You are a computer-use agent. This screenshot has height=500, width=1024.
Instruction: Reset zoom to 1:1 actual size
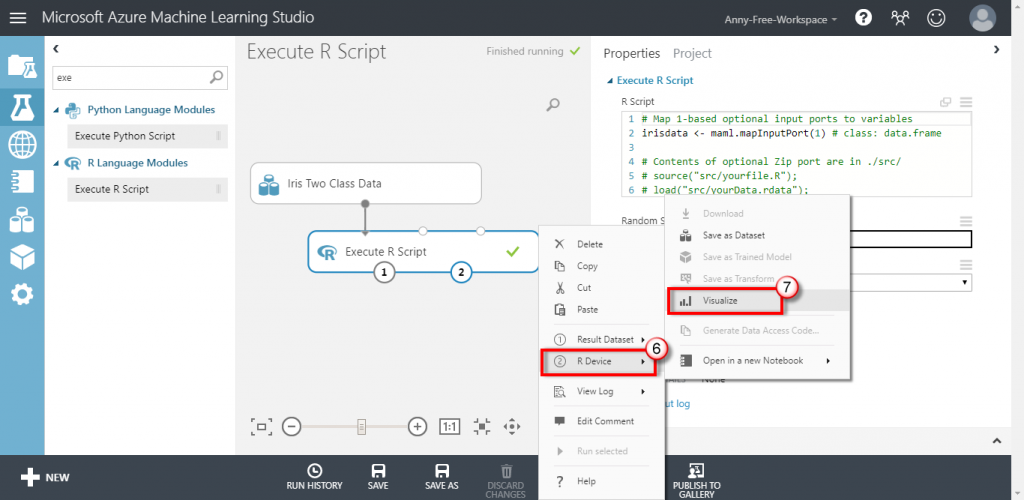[x=449, y=427]
